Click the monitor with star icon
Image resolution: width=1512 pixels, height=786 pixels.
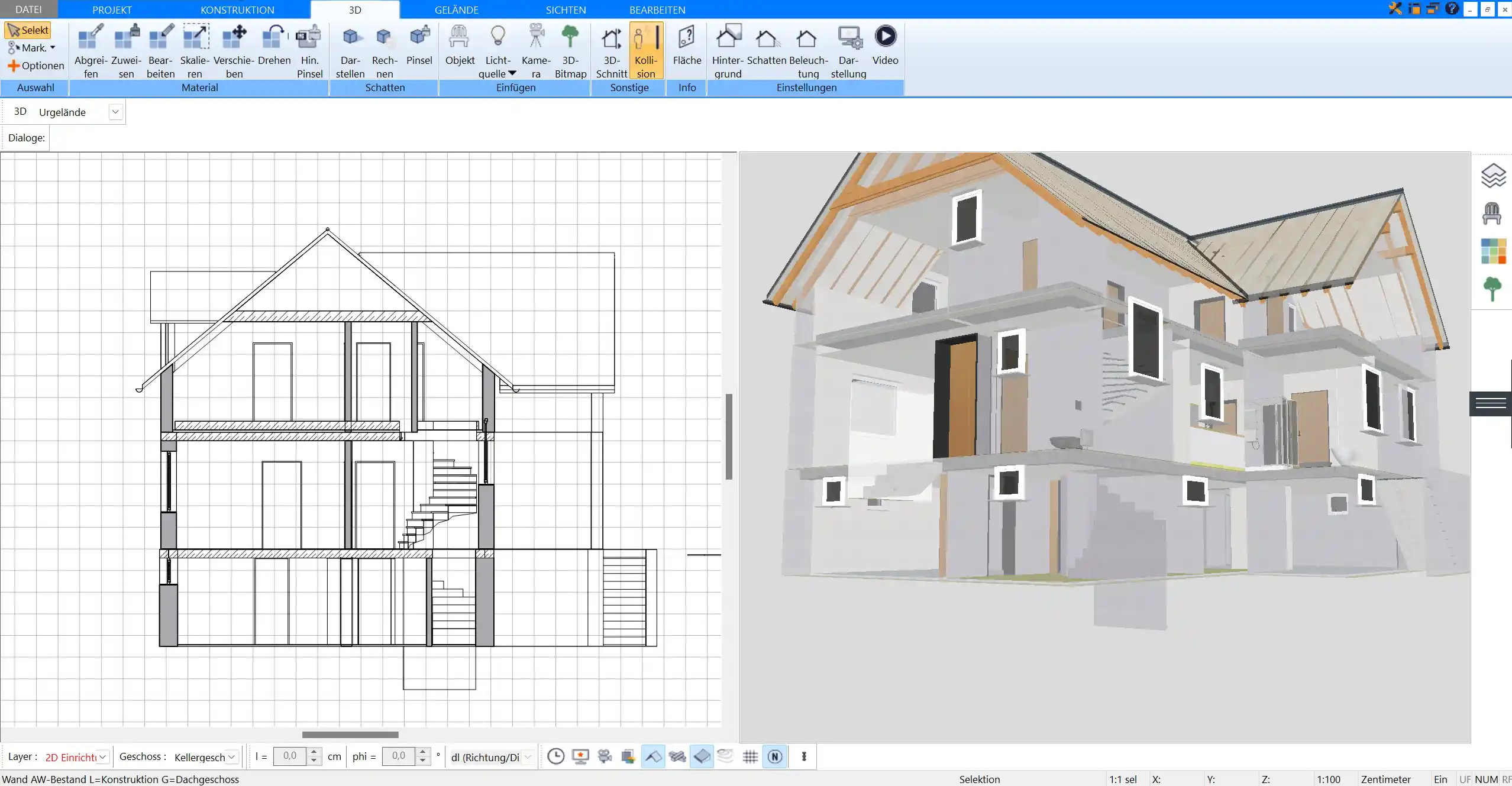pos(580,756)
